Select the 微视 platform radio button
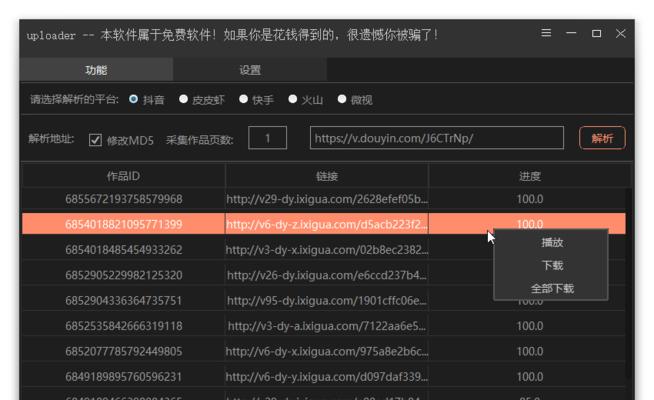Viewport: 654px width, 400px height. coord(342,99)
